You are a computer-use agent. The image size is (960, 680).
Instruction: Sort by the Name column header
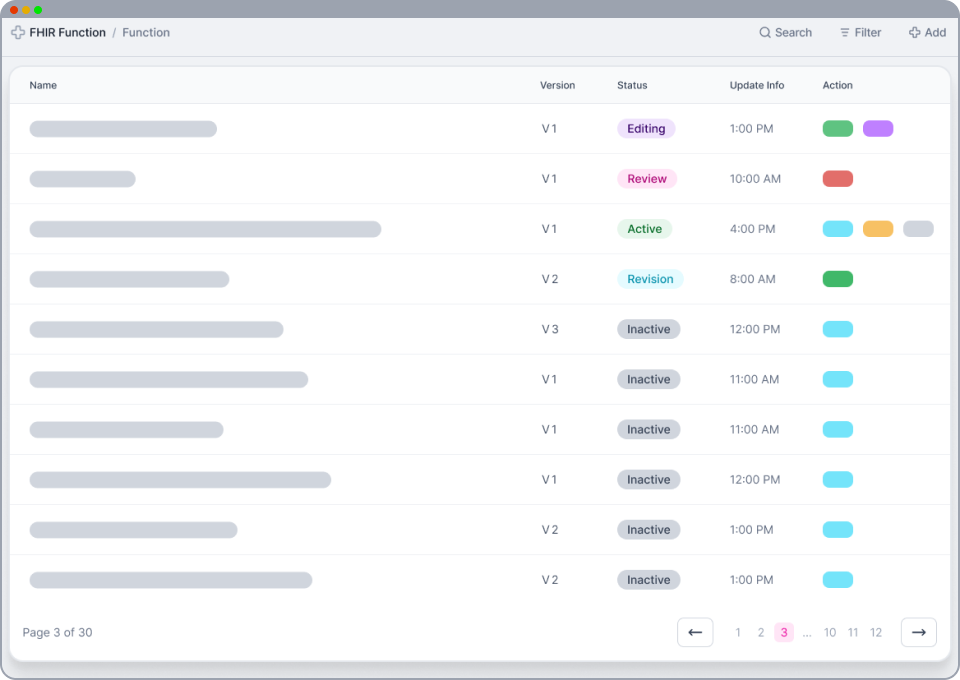(x=43, y=86)
